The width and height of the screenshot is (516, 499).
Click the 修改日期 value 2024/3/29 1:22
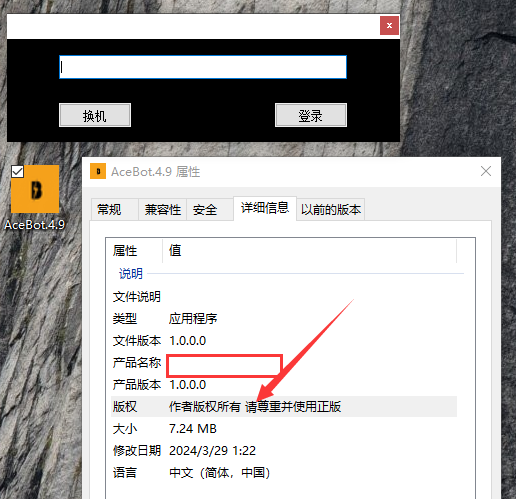tap(212, 451)
